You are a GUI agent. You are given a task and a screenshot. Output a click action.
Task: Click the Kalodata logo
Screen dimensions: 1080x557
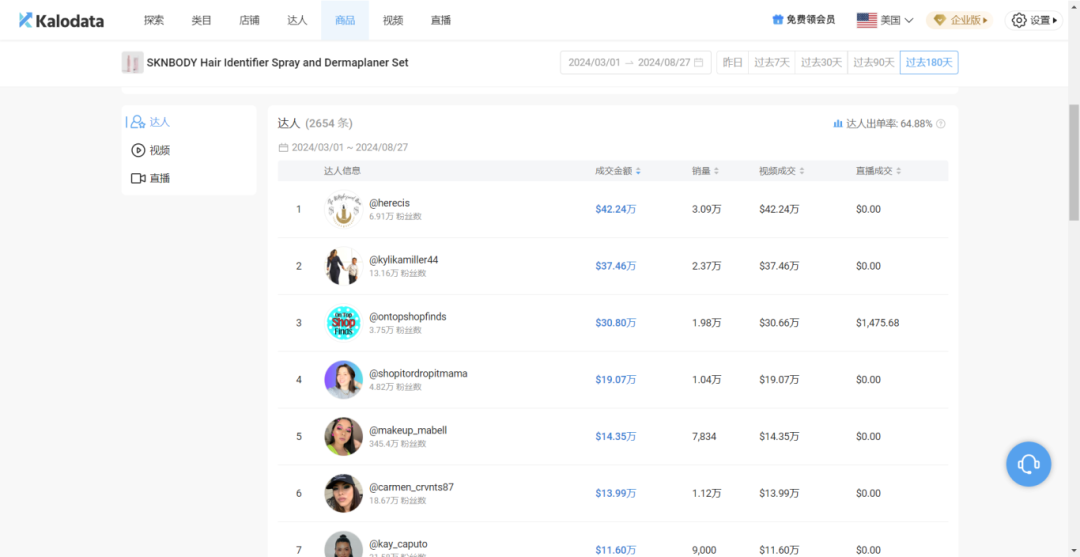coord(61,21)
